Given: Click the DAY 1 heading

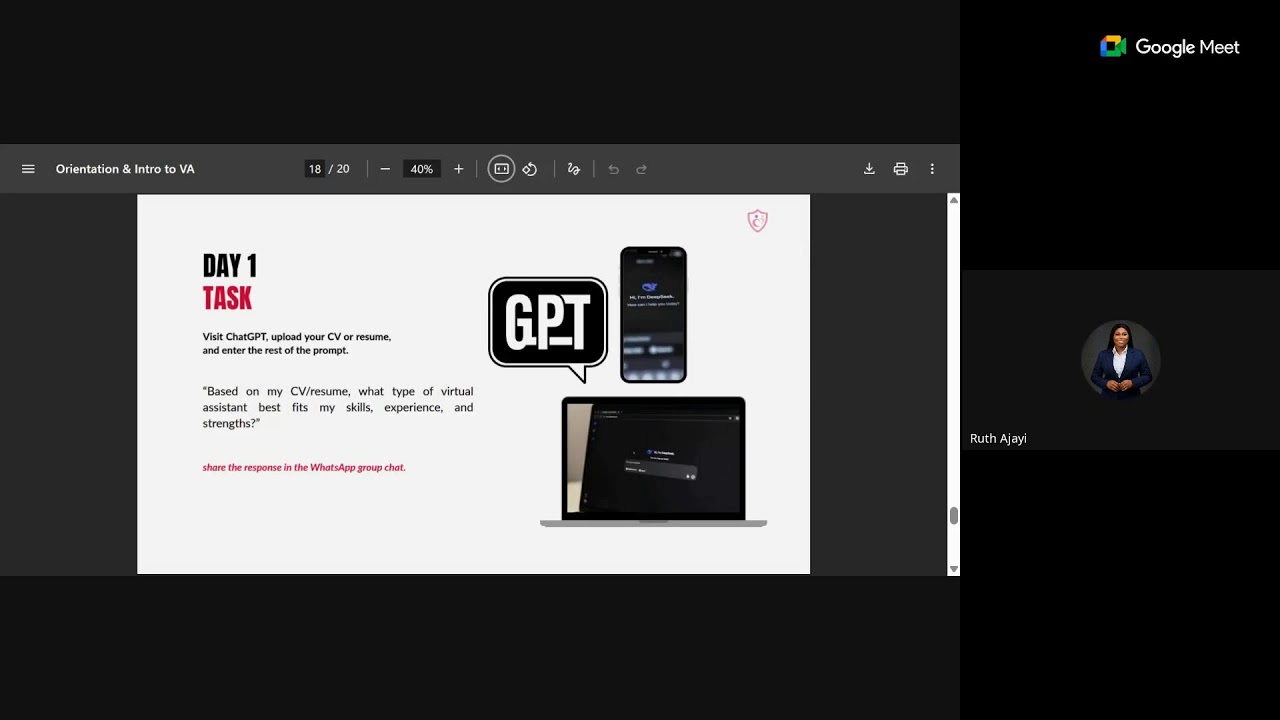Looking at the screenshot, I should coord(230,266).
